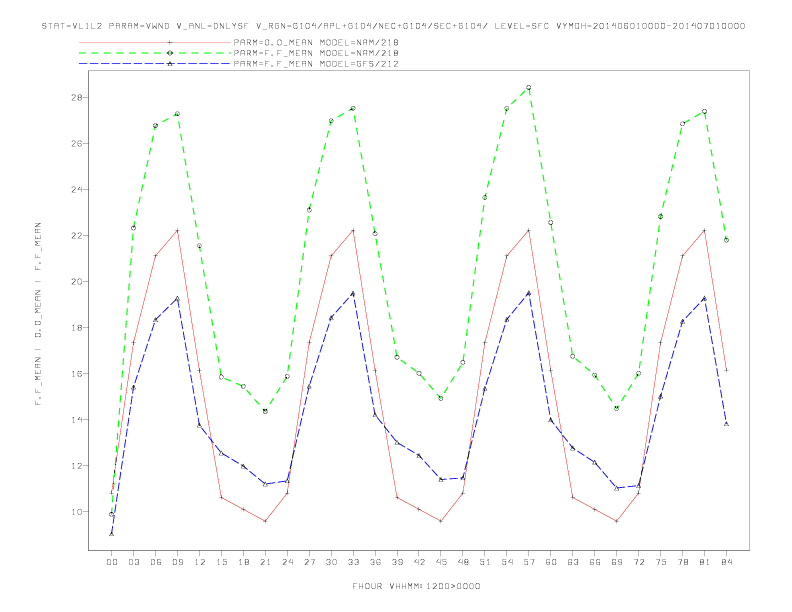792x612 pixels.
Task: Click the red plus data point at hour 45
Action: pyautogui.click(x=441, y=521)
